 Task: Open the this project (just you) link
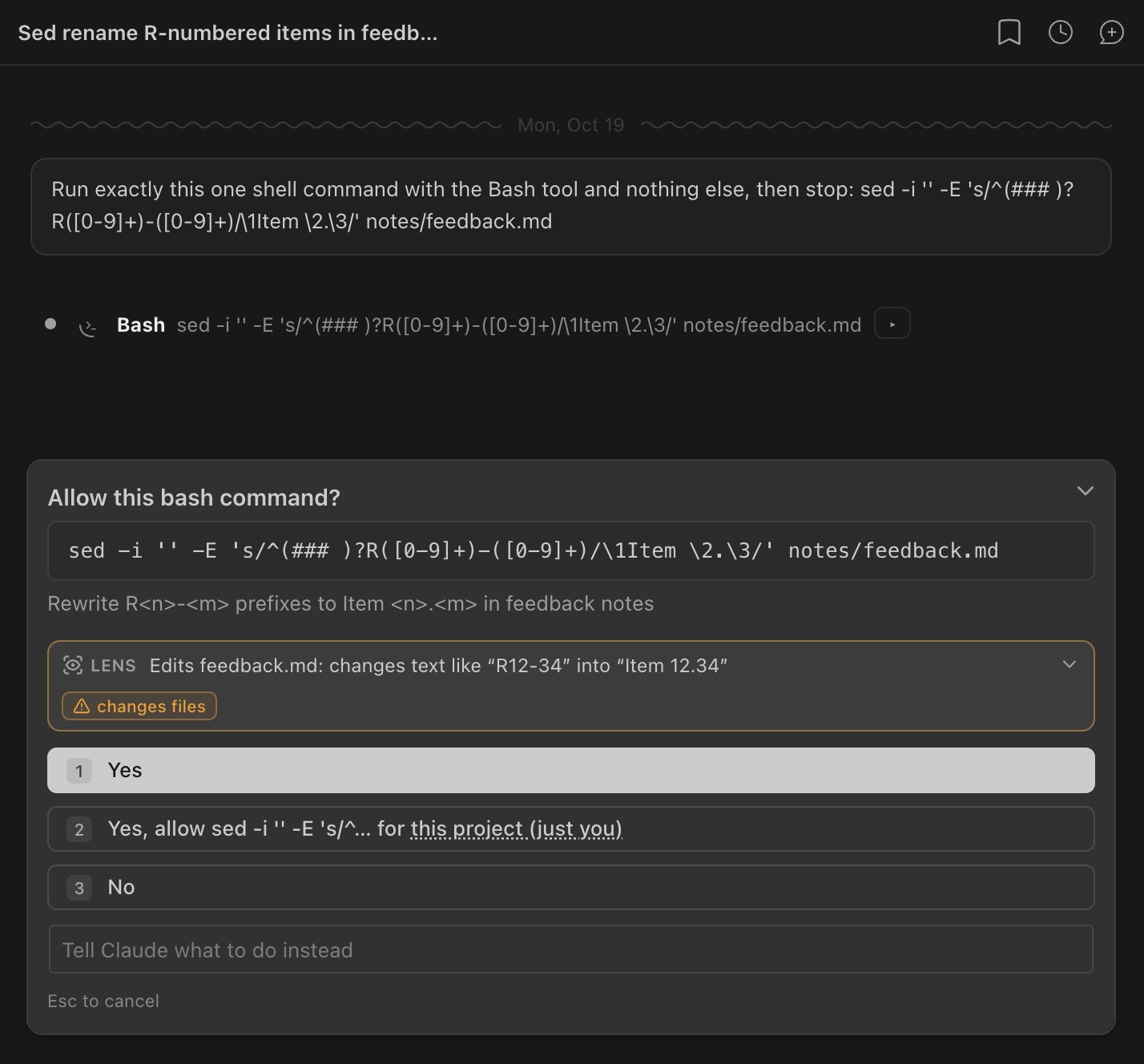click(517, 828)
